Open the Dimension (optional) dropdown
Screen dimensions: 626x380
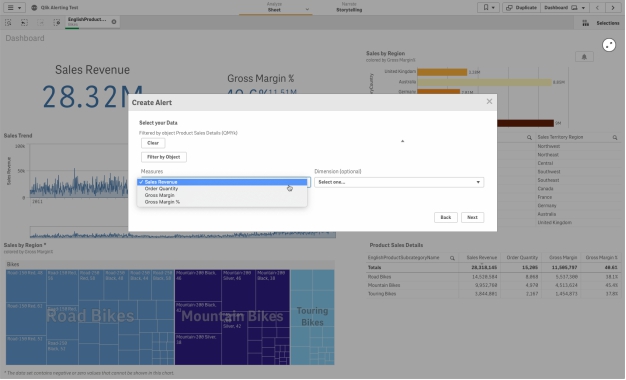pyautogui.click(x=399, y=182)
